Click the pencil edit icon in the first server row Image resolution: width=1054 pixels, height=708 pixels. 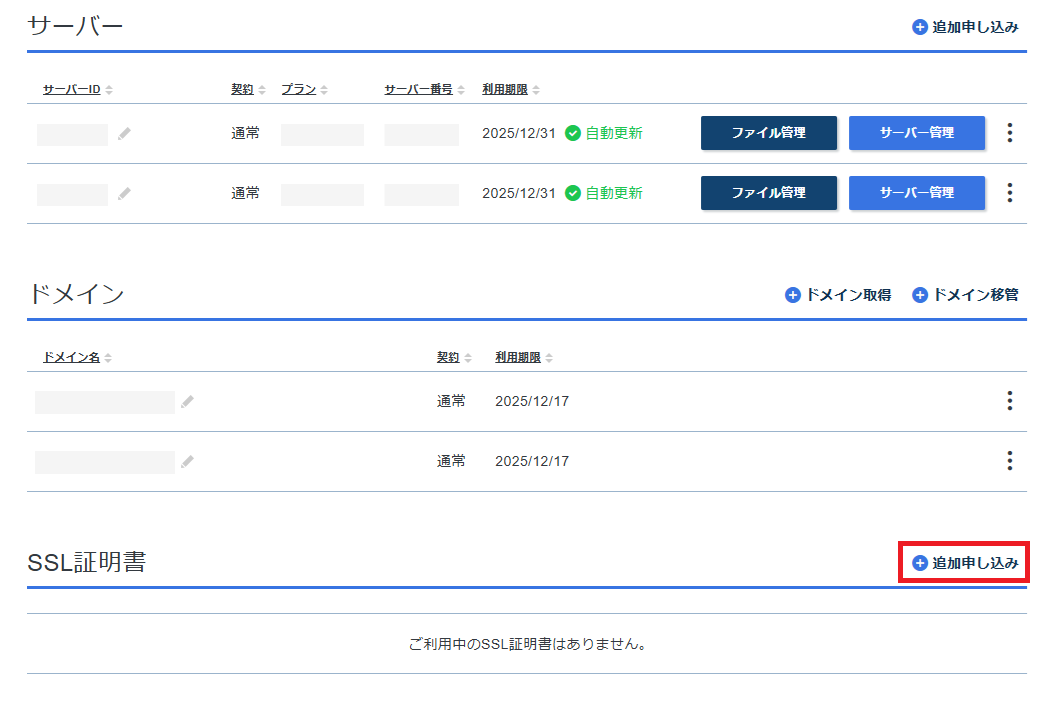124,134
